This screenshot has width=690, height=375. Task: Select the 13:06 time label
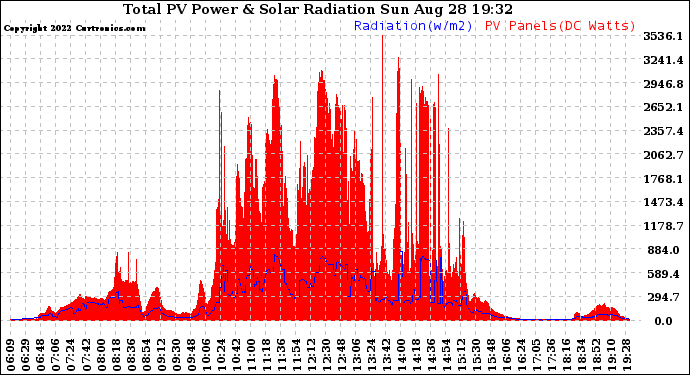pos(356,355)
